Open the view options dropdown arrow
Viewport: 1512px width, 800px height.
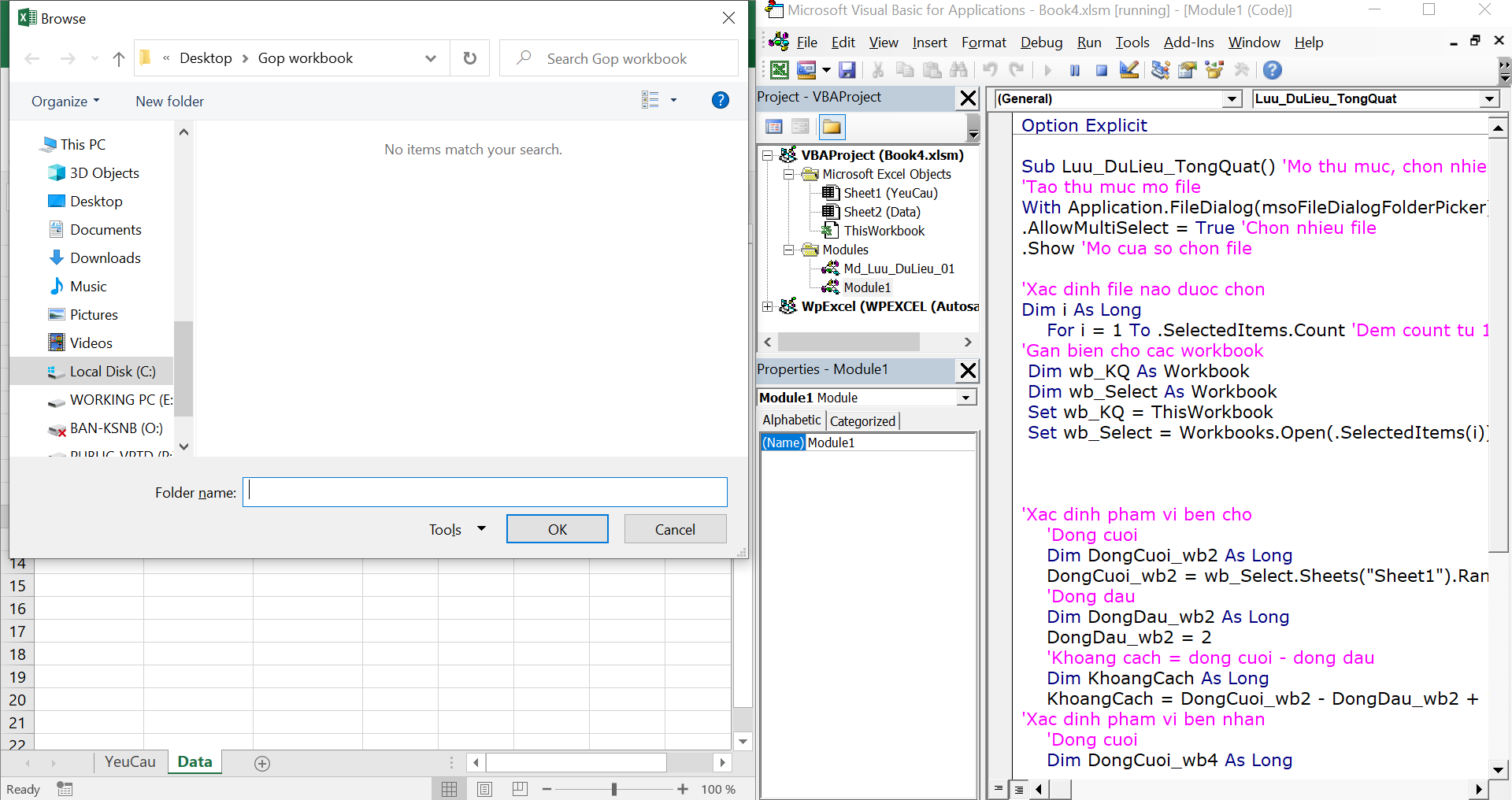tap(673, 100)
